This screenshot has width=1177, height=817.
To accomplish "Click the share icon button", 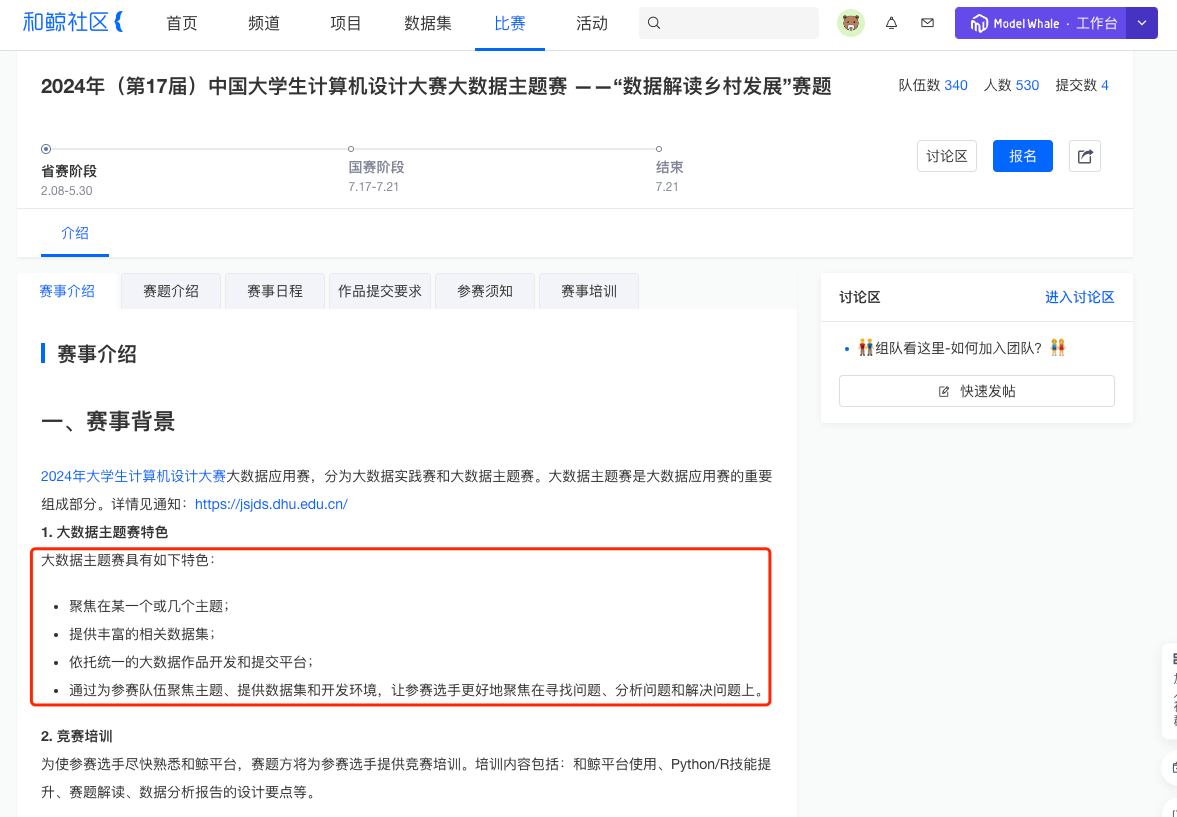I will coord(1084,156).
